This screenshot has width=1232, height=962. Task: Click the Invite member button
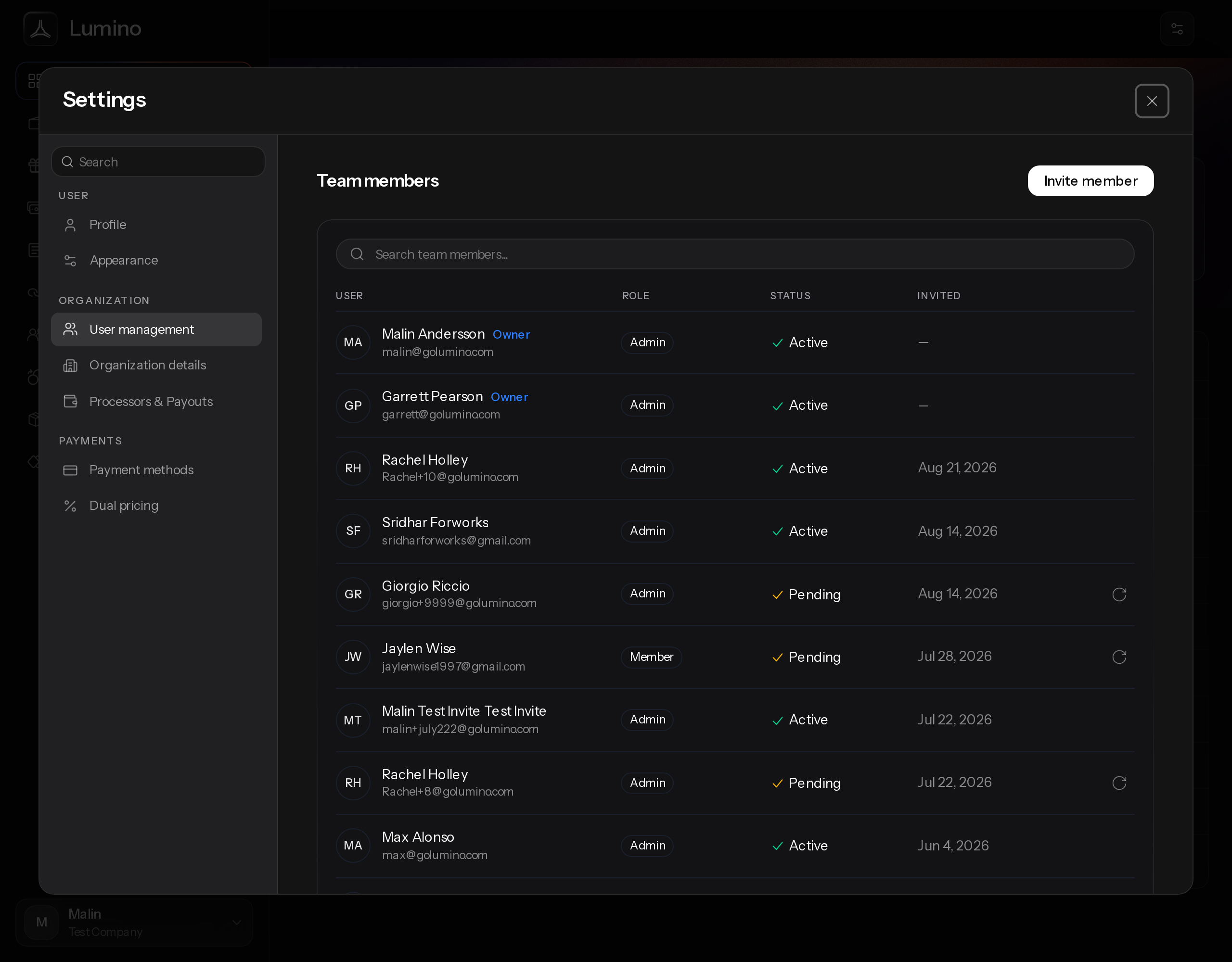coord(1091,180)
